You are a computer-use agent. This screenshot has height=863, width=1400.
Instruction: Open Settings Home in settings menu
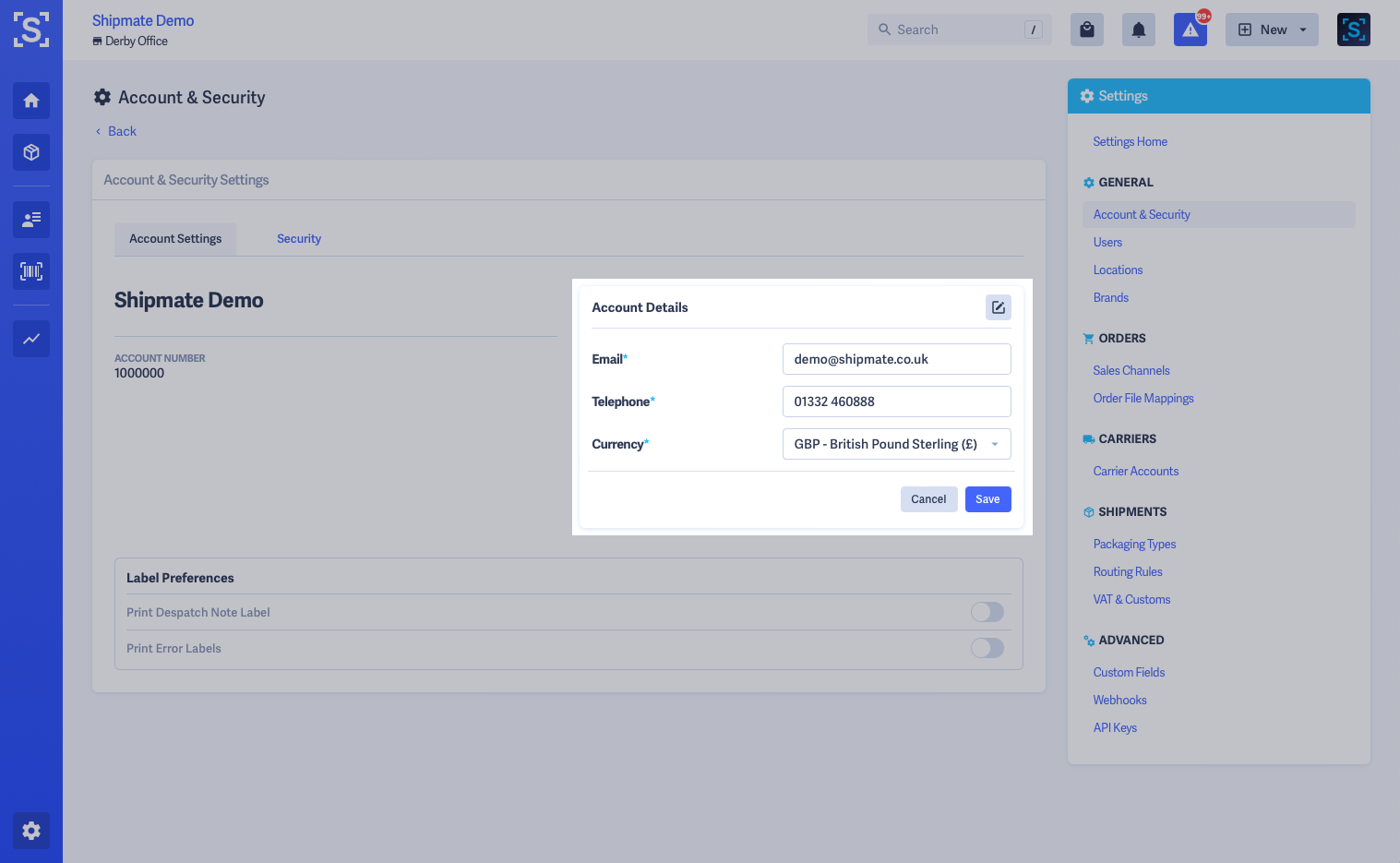(1131, 142)
